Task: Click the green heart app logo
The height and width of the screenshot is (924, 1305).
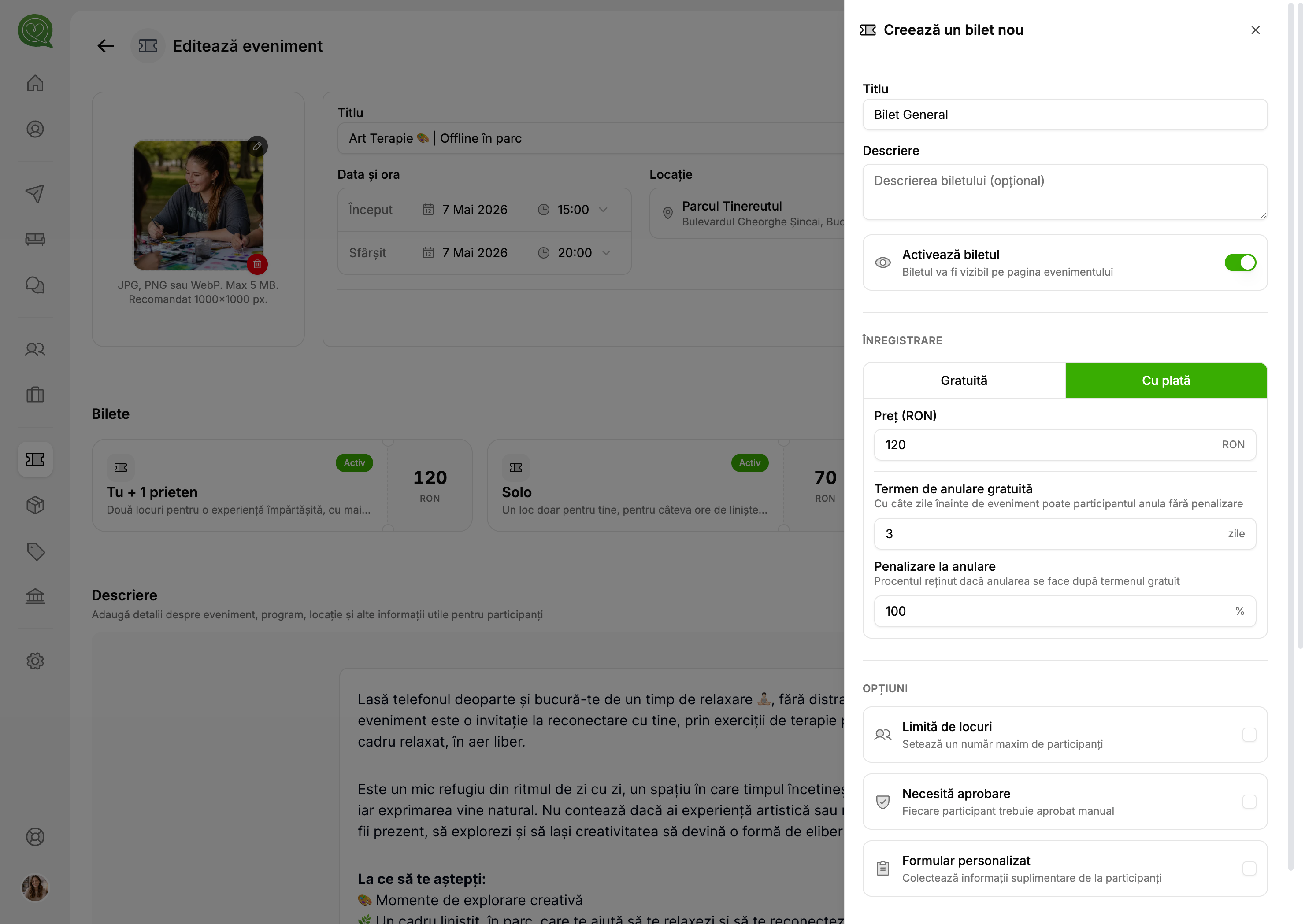Action: [x=35, y=31]
